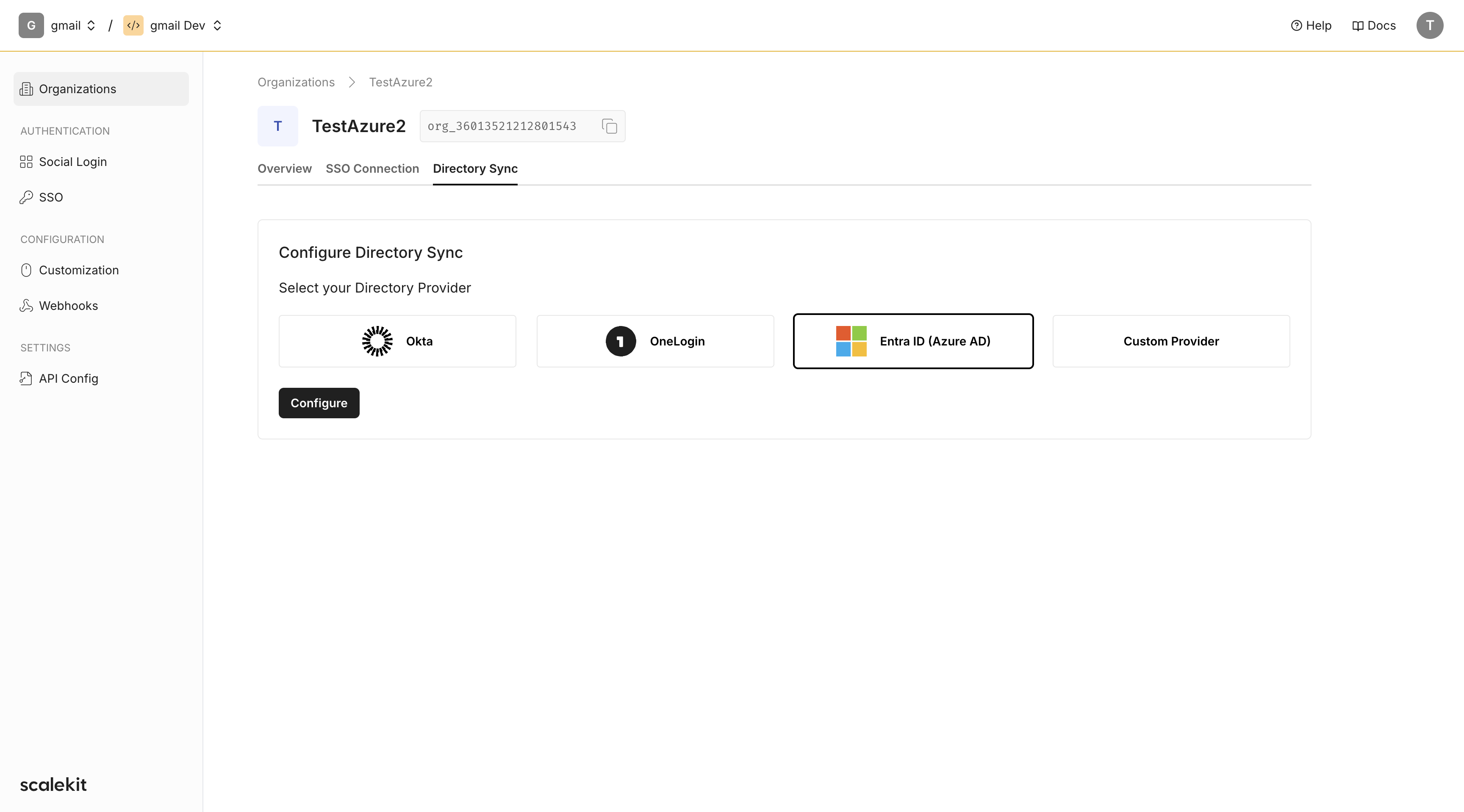Open Help from the top bar

(1311, 25)
